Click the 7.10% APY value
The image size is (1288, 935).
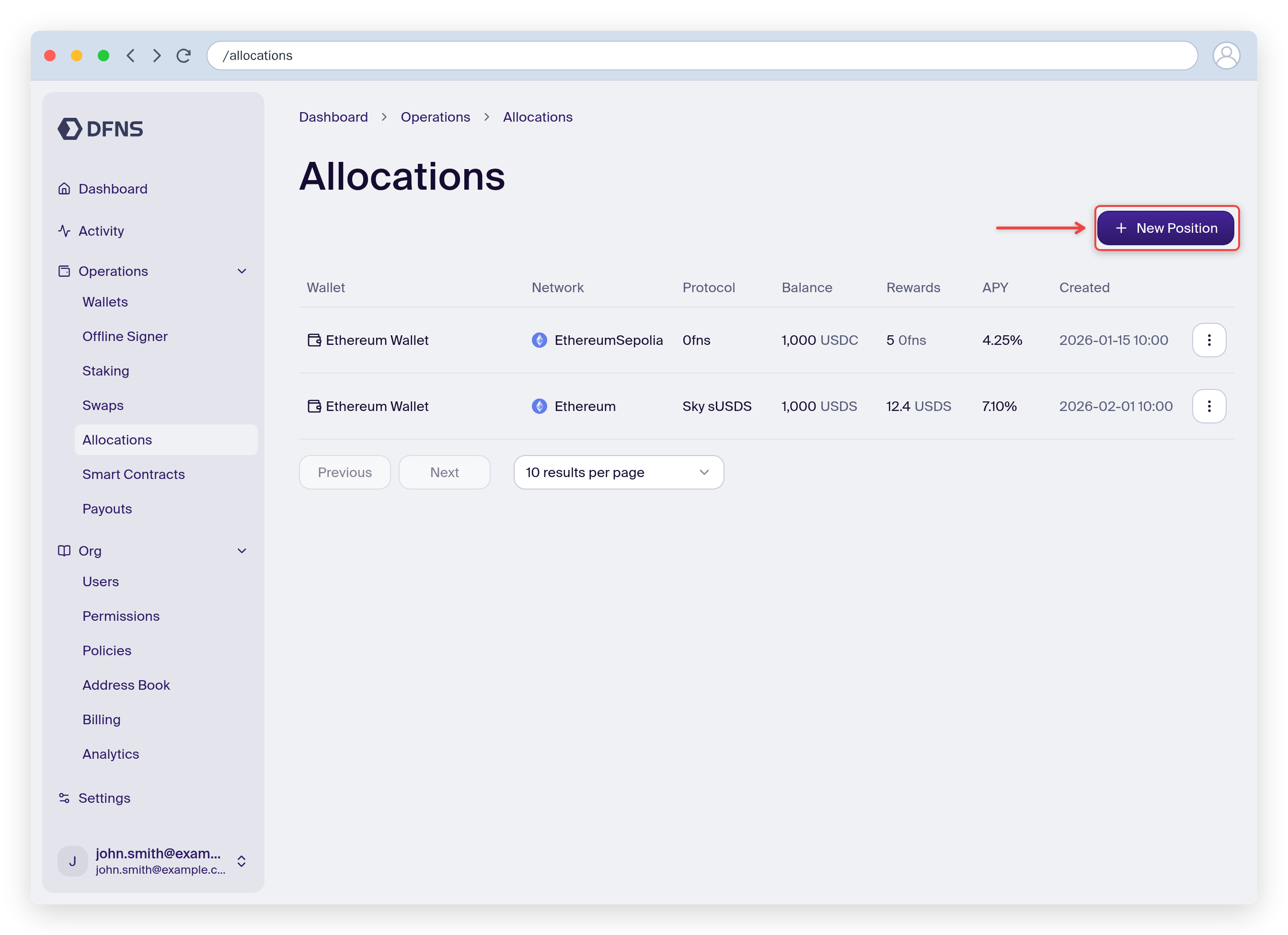pos(1000,406)
